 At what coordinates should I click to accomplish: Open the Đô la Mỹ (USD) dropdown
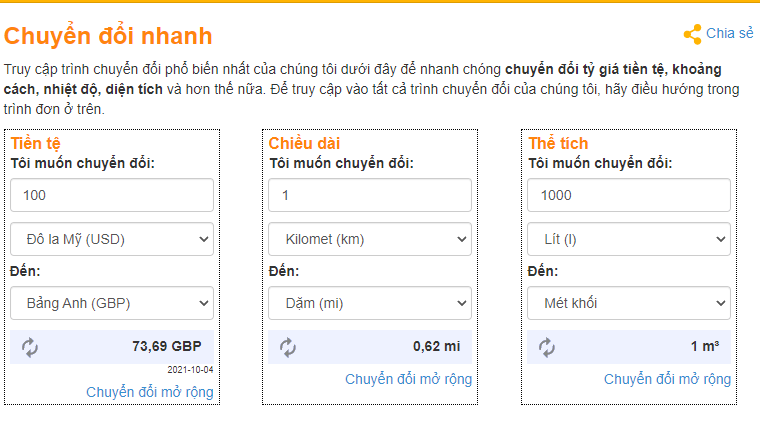click(x=112, y=239)
